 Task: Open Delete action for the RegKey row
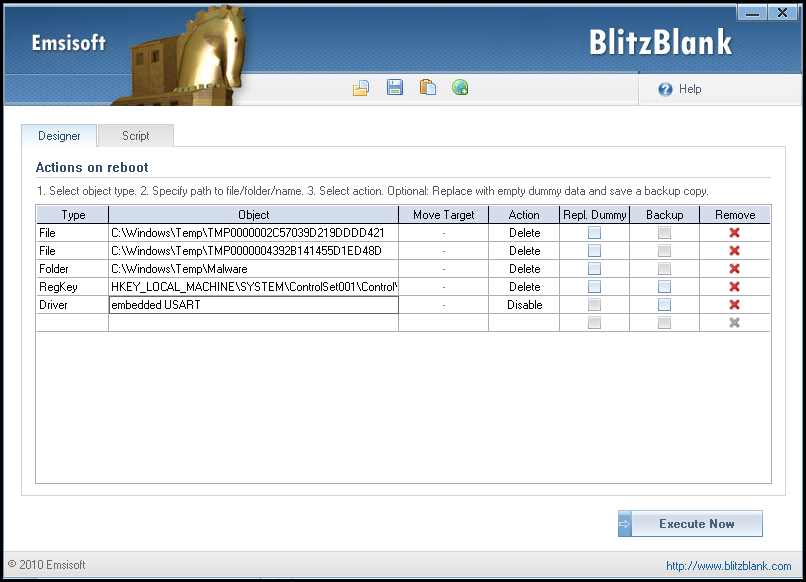coord(524,286)
